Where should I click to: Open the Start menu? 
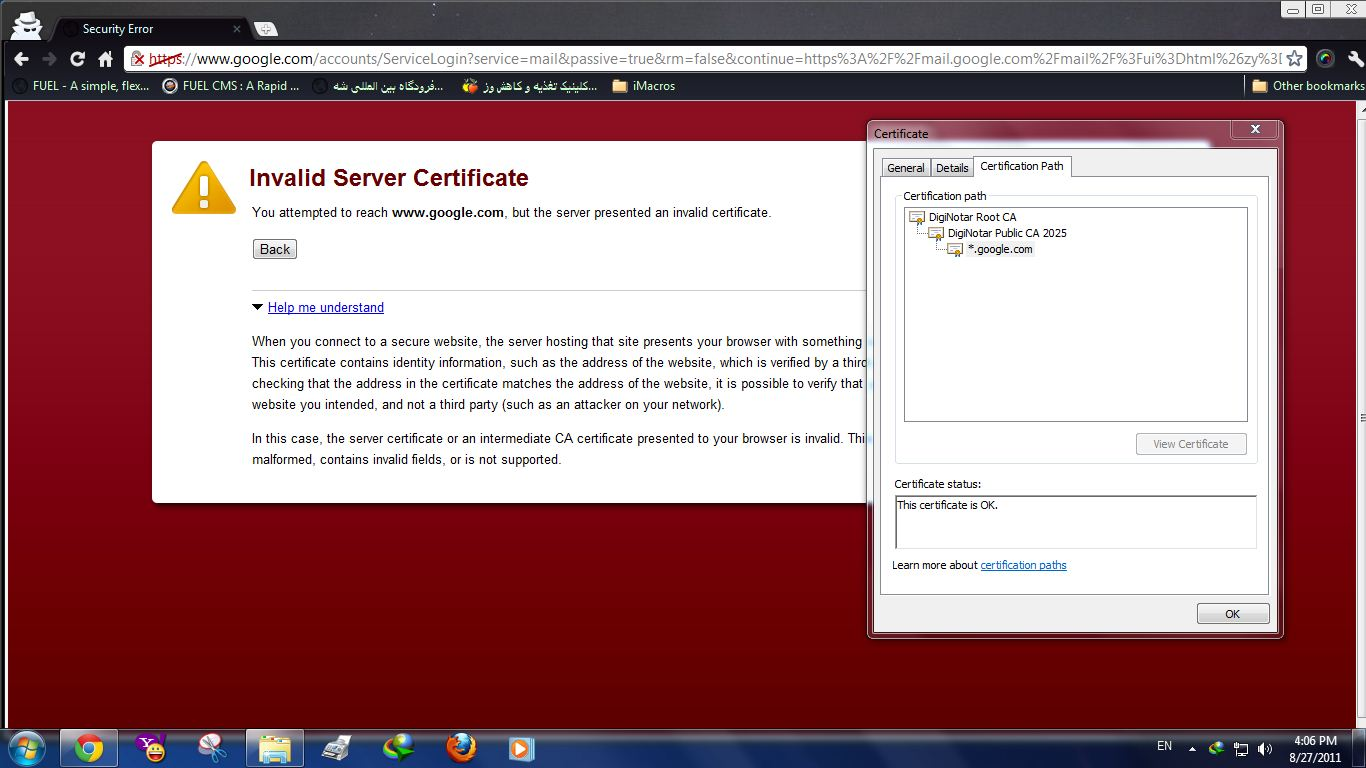pyautogui.click(x=26, y=747)
